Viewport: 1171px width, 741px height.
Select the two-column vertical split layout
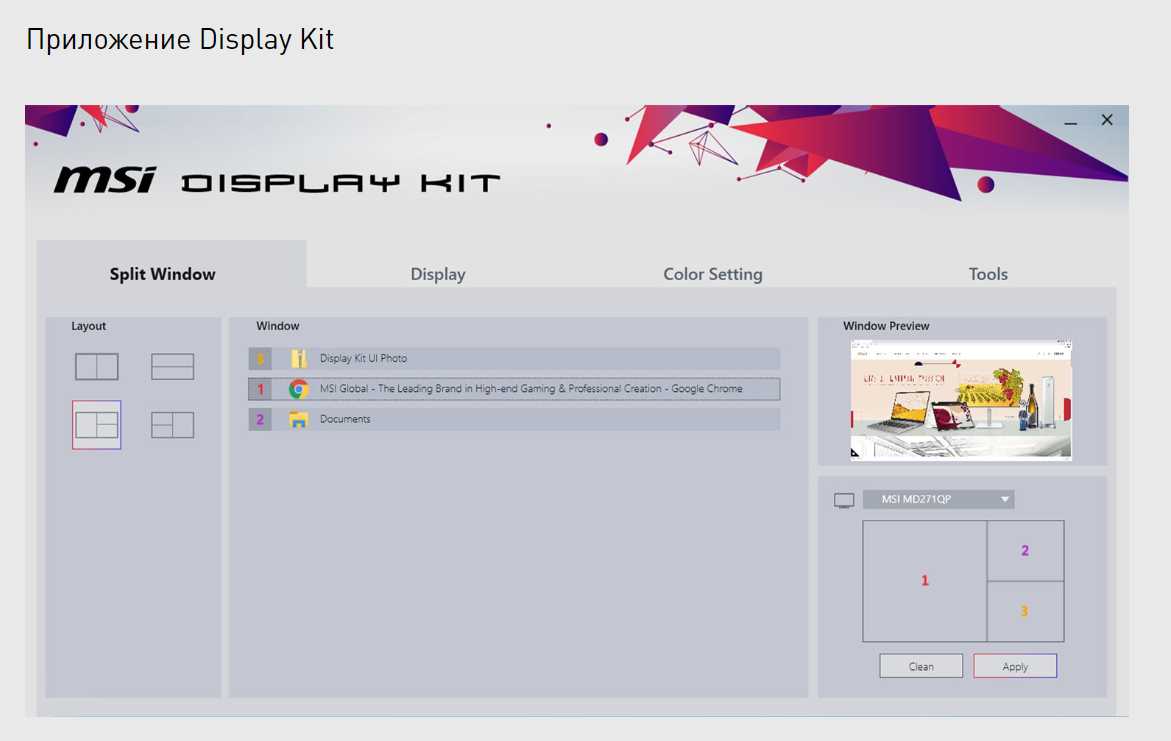pos(97,367)
